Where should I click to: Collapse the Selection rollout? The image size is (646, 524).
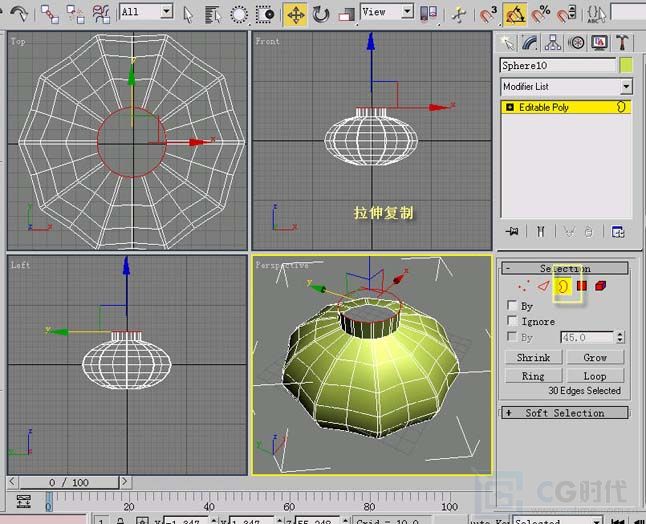[x=565, y=269]
